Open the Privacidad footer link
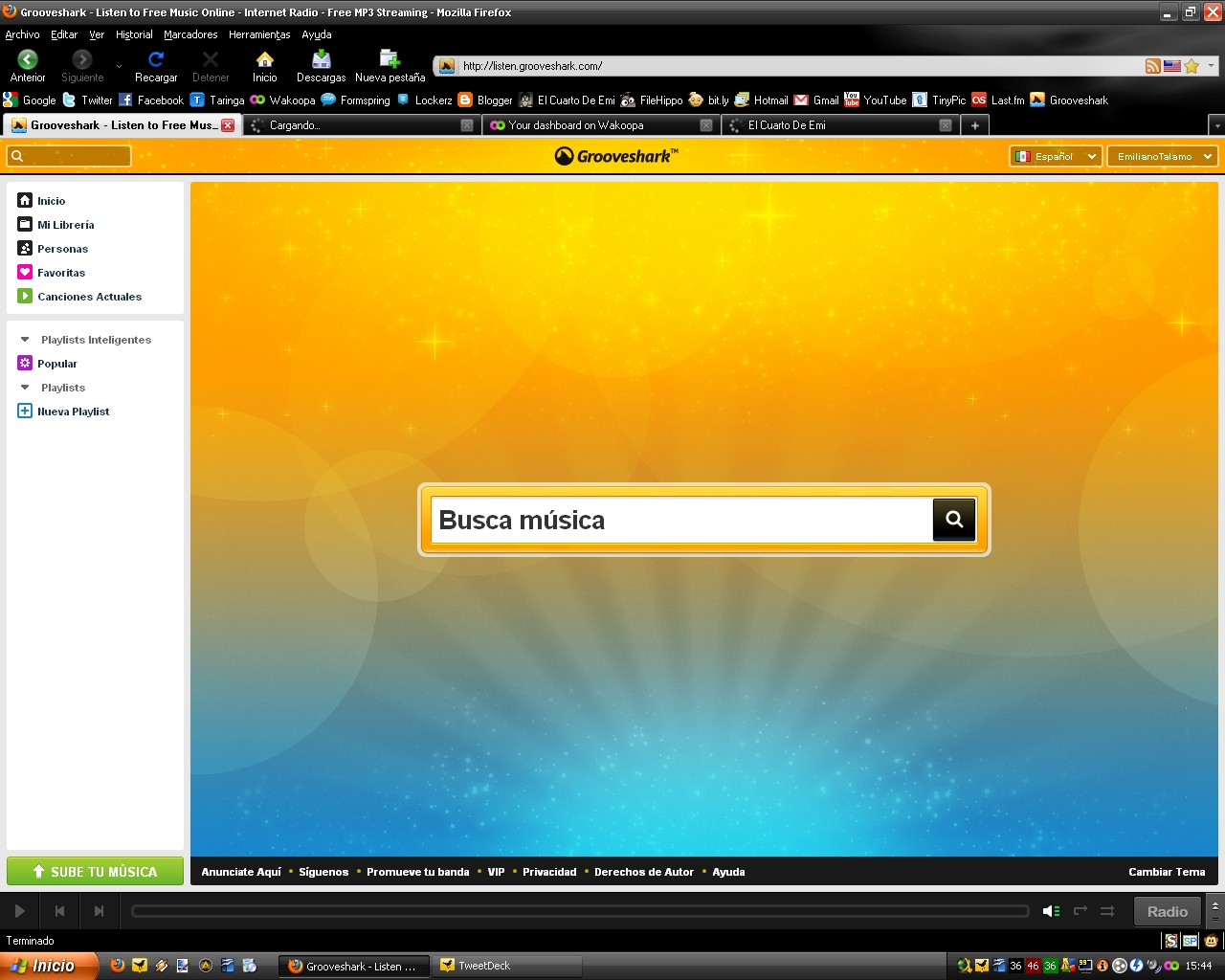1225x980 pixels. point(549,872)
